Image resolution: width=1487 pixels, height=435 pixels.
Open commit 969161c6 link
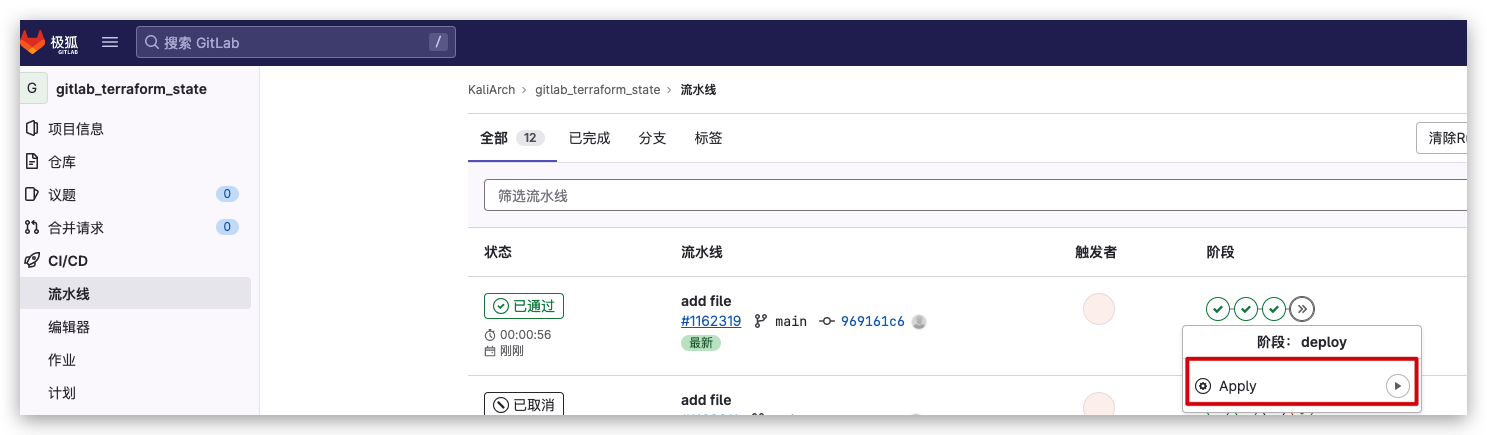[872, 321]
